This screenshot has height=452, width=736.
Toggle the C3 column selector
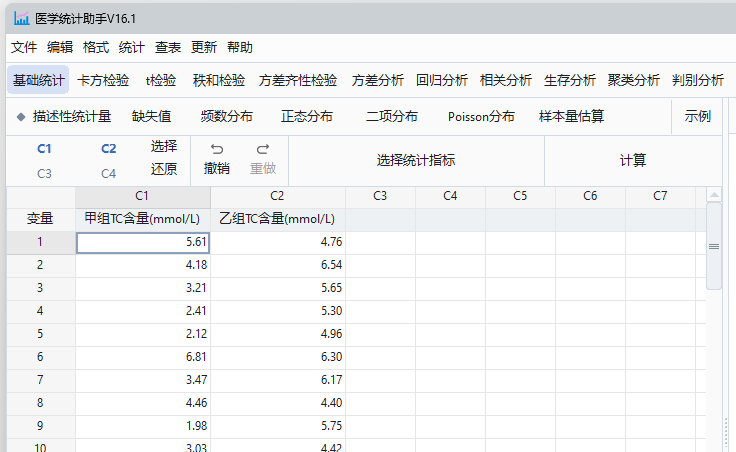point(44,173)
